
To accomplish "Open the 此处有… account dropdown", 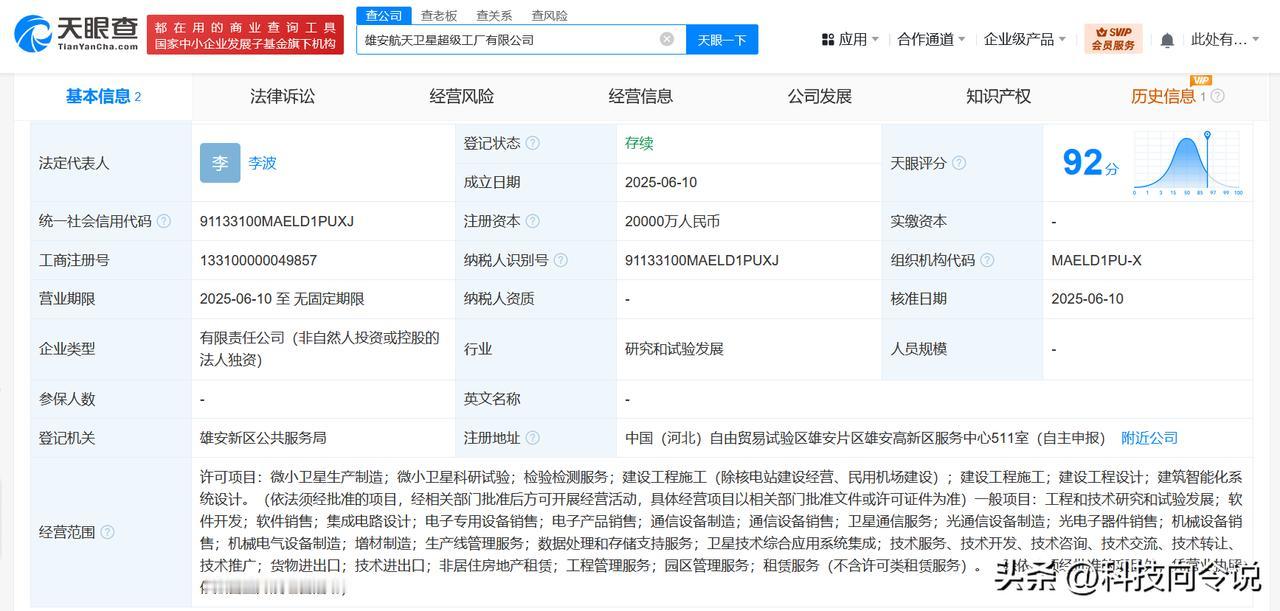I will click(x=1225, y=39).
